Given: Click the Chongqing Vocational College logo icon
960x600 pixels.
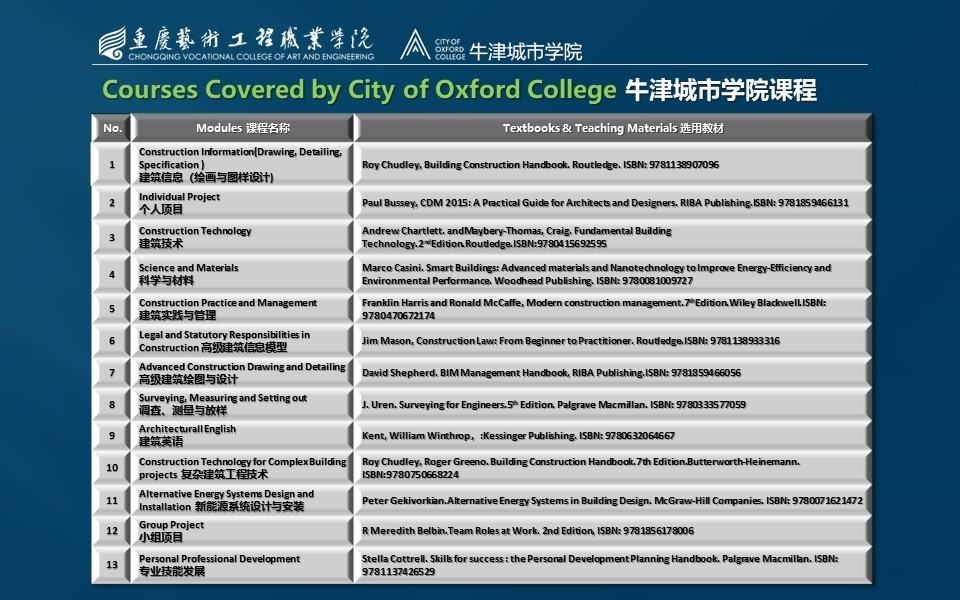Looking at the screenshot, I should pyautogui.click(x=112, y=43).
